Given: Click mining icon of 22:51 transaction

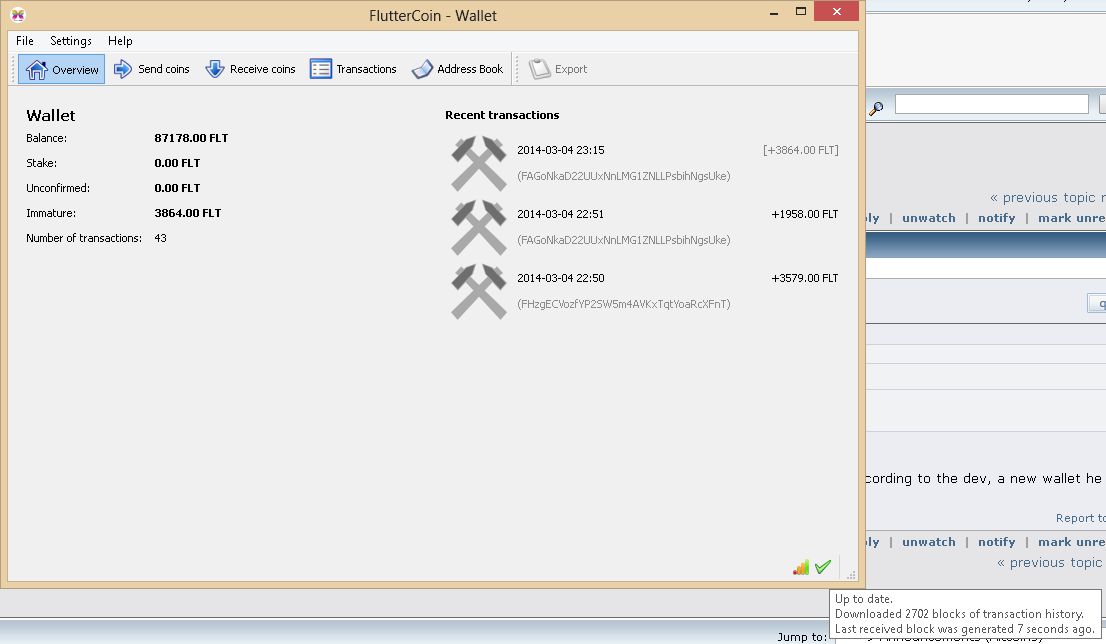Looking at the screenshot, I should point(479,227).
